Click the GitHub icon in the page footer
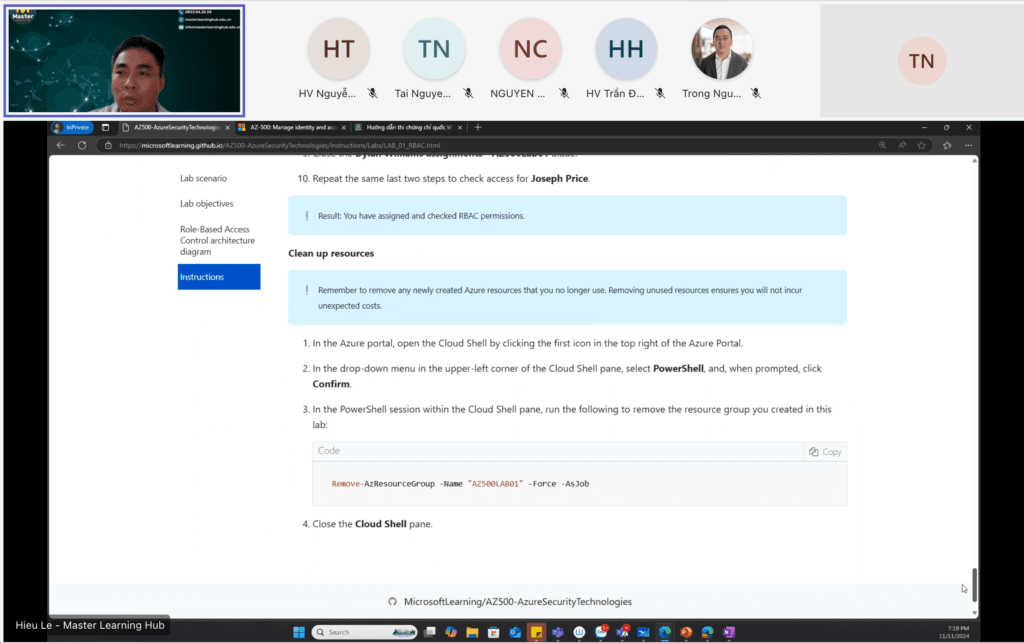Image resolution: width=1024 pixels, height=643 pixels. (392, 602)
